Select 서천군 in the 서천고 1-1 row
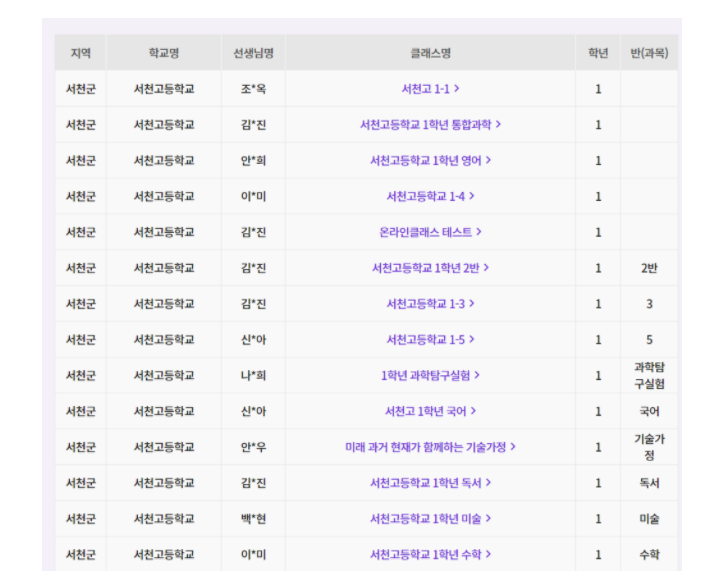This screenshot has width=718, height=582. tap(81, 89)
